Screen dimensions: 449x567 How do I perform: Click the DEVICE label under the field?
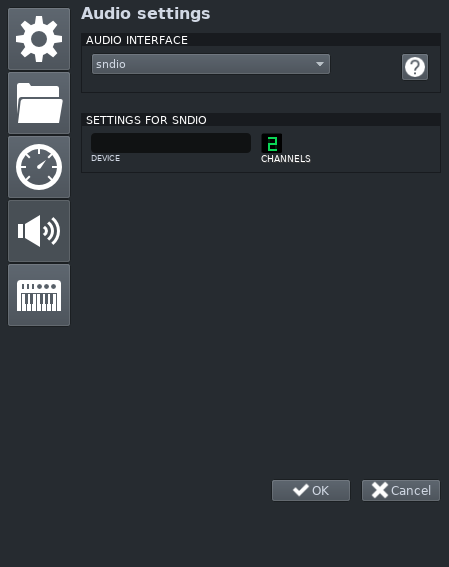click(x=106, y=158)
